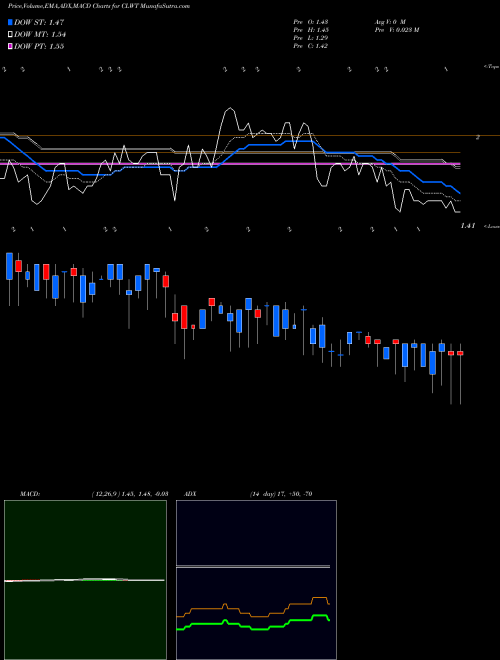Select the 'DOW ST: 1.47' legend label
500x660 pixels.
pyautogui.click(x=39, y=22)
